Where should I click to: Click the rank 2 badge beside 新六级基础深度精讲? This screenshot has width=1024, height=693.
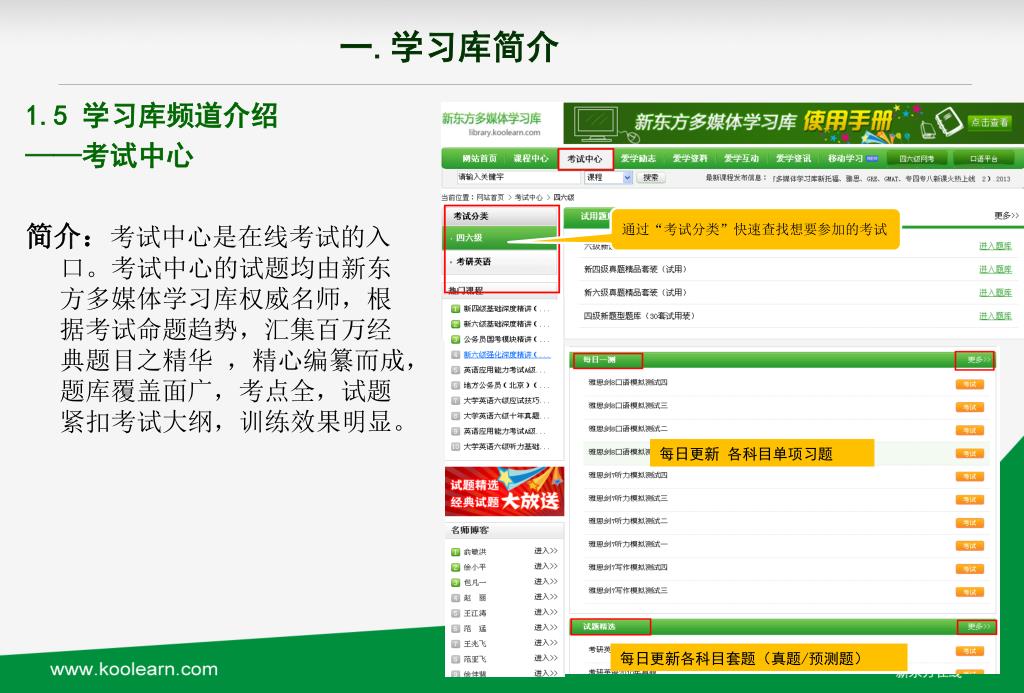coord(456,324)
